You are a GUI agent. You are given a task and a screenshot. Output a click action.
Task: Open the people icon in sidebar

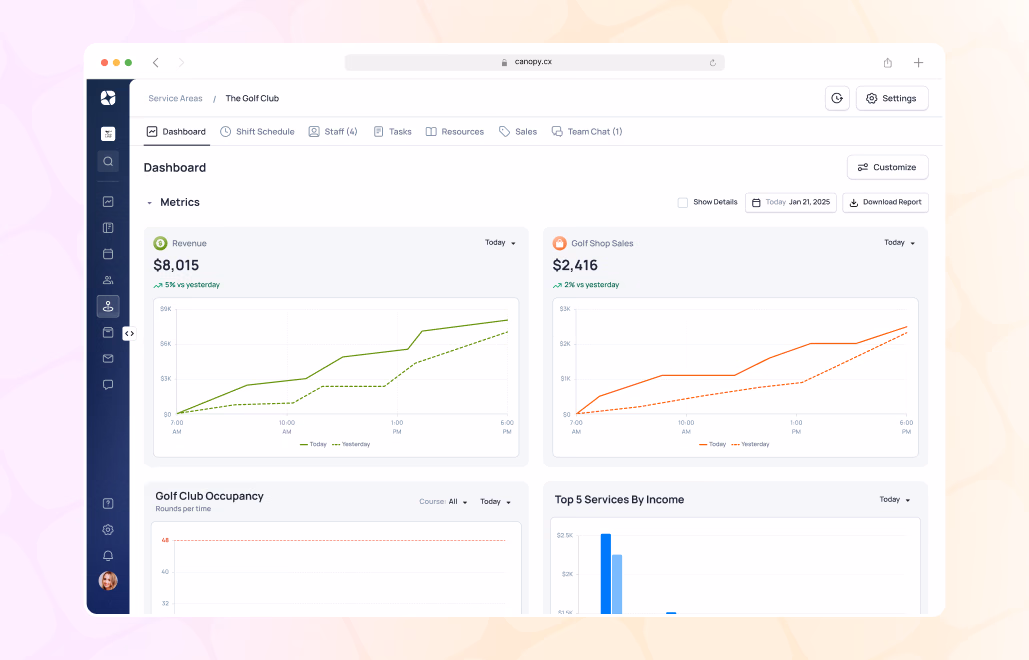tap(108, 280)
